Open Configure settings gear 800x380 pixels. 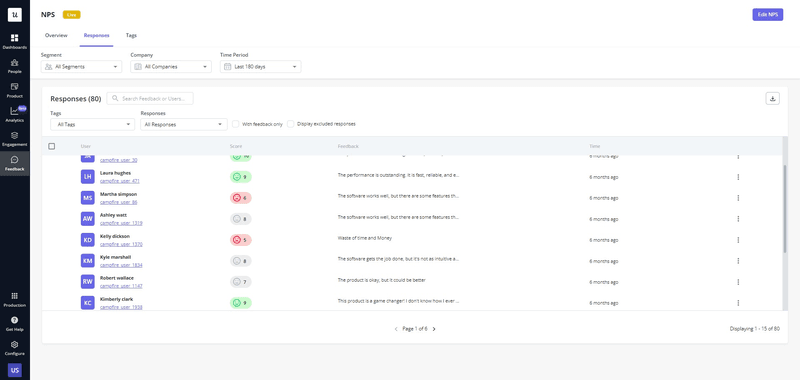pyautogui.click(x=14, y=347)
